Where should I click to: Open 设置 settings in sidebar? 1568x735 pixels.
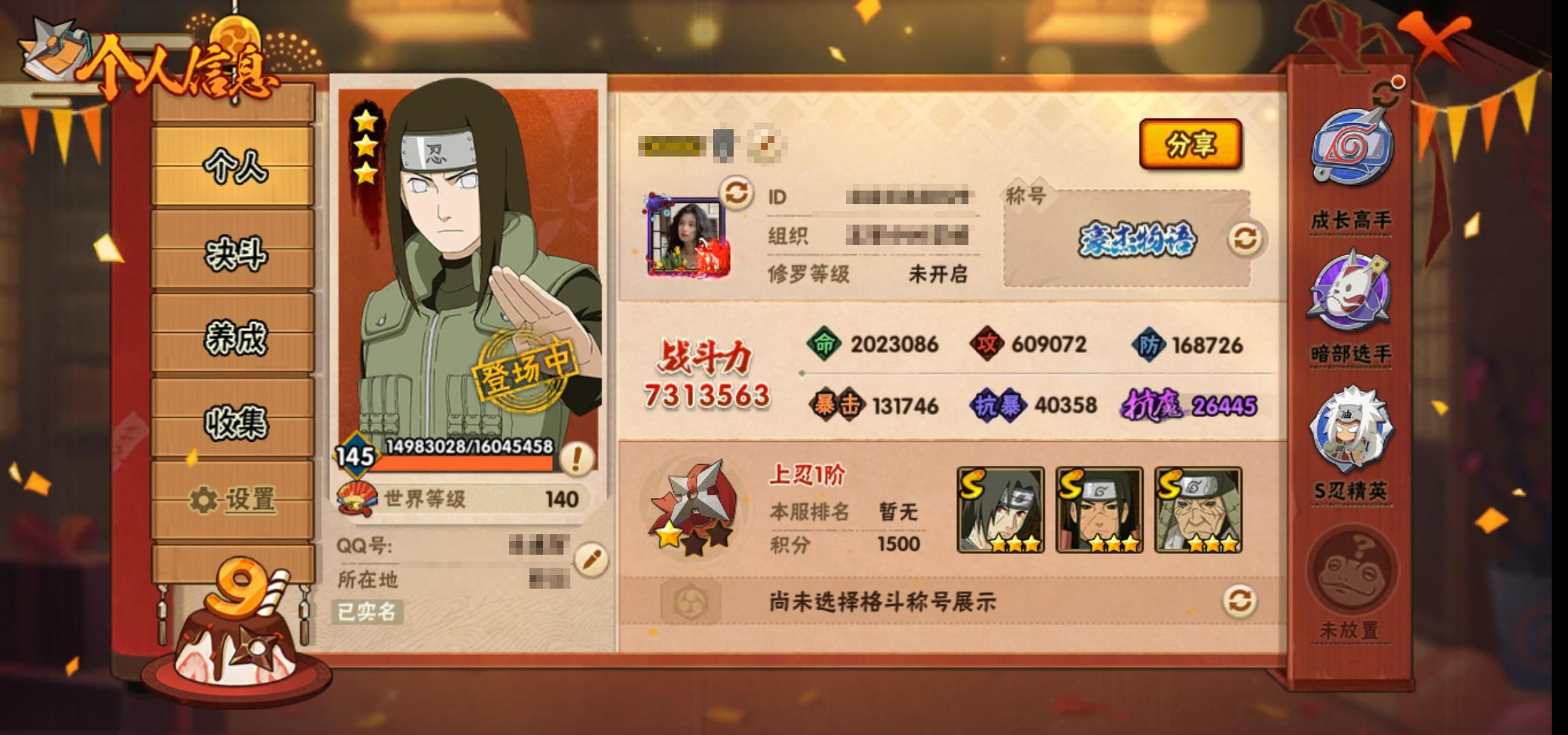(234, 500)
